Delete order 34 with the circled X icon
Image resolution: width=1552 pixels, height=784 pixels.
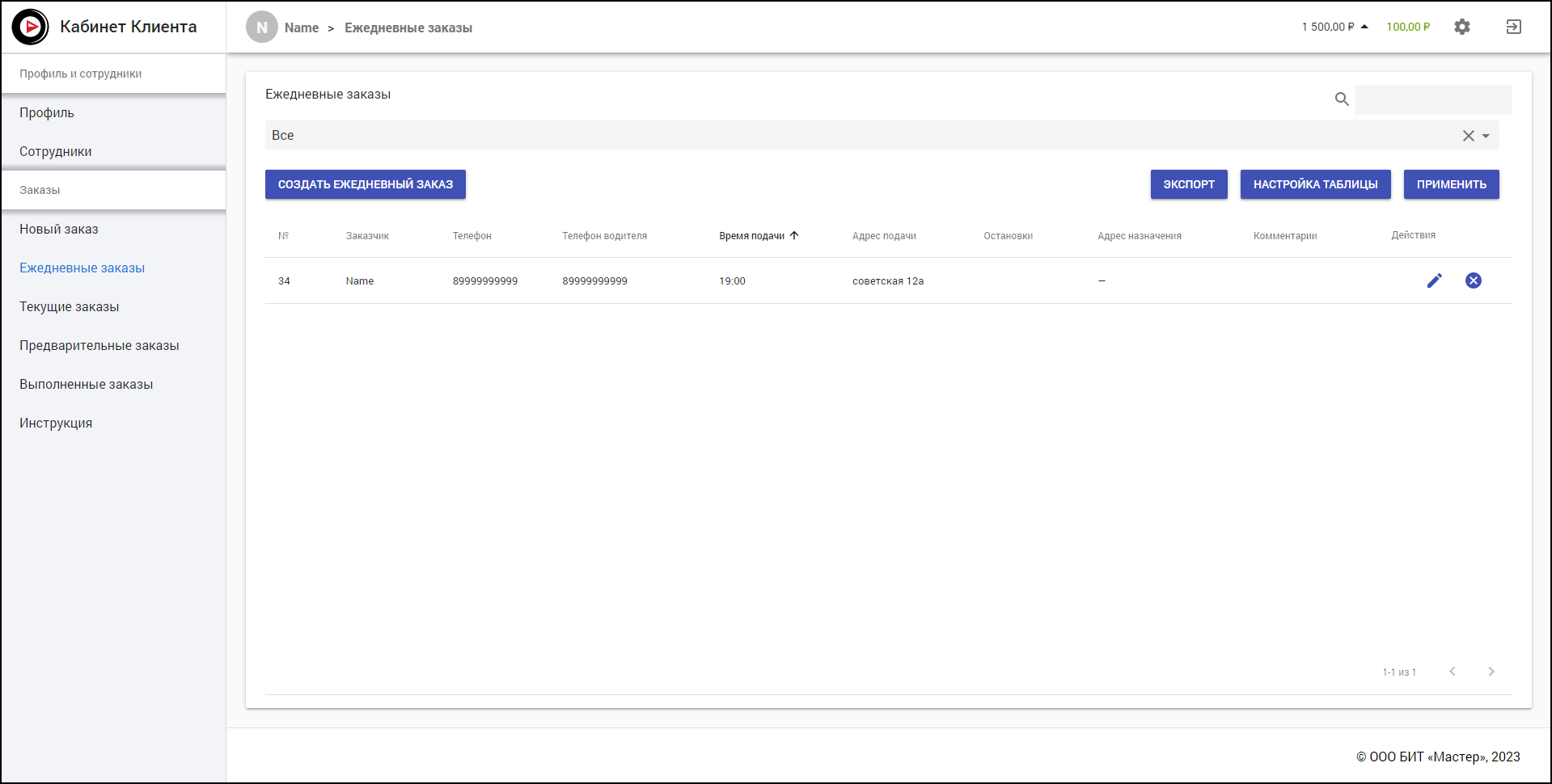pyautogui.click(x=1473, y=280)
